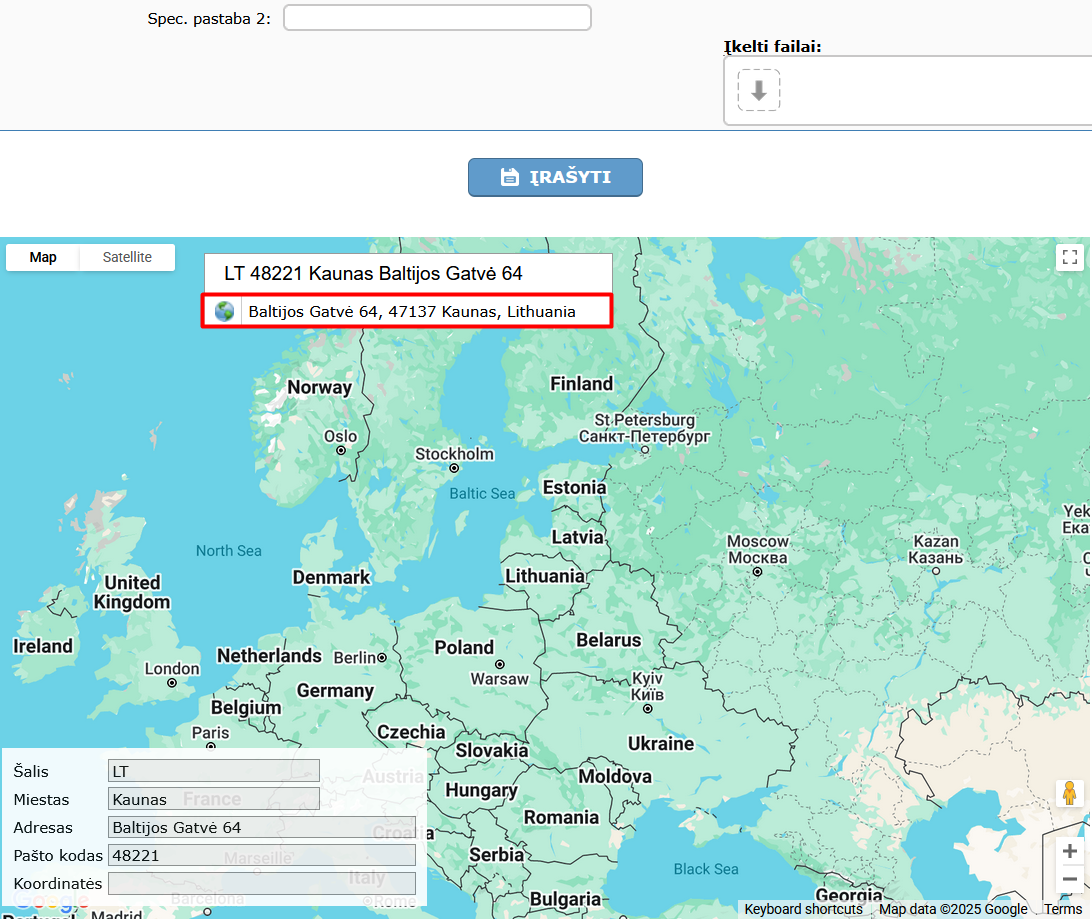Click the Romania label on the map
This screenshot has height=921, width=1092.
coord(561,817)
